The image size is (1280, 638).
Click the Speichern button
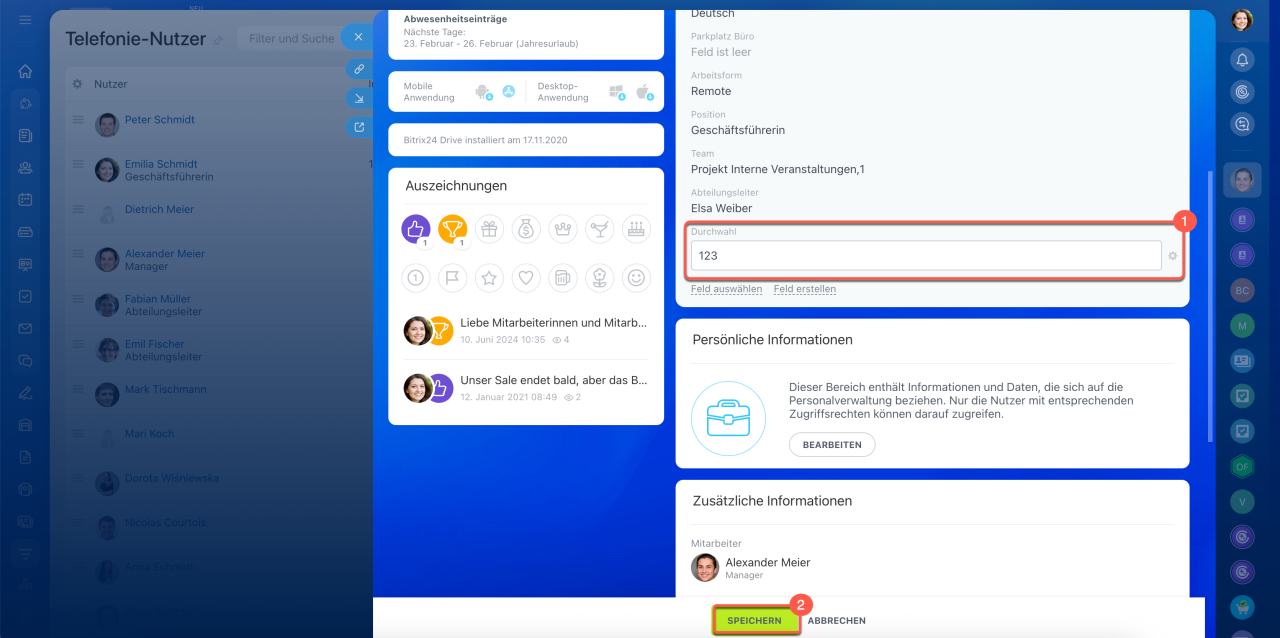coord(755,620)
